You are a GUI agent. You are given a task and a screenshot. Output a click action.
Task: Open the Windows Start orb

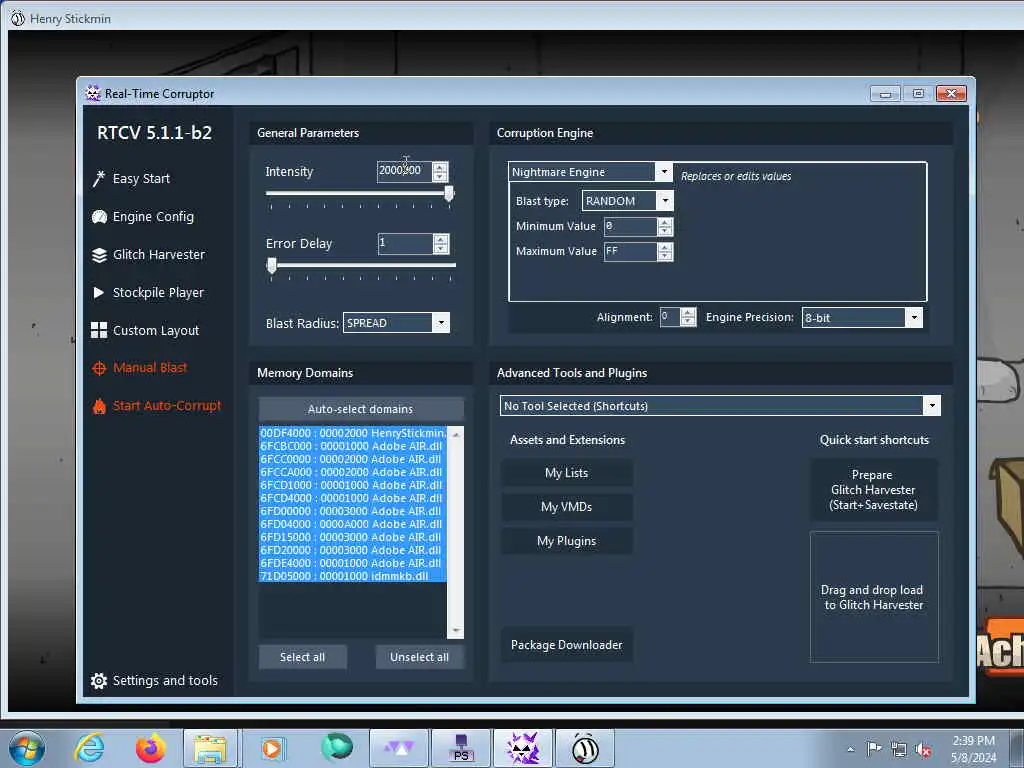[27, 748]
